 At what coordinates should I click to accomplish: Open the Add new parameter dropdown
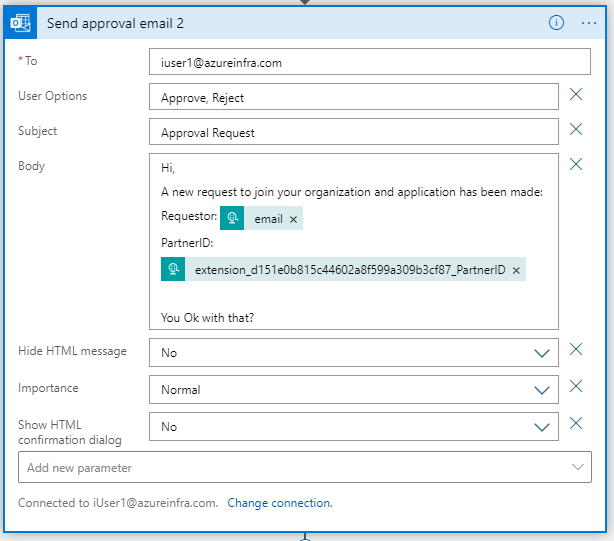[x=305, y=467]
